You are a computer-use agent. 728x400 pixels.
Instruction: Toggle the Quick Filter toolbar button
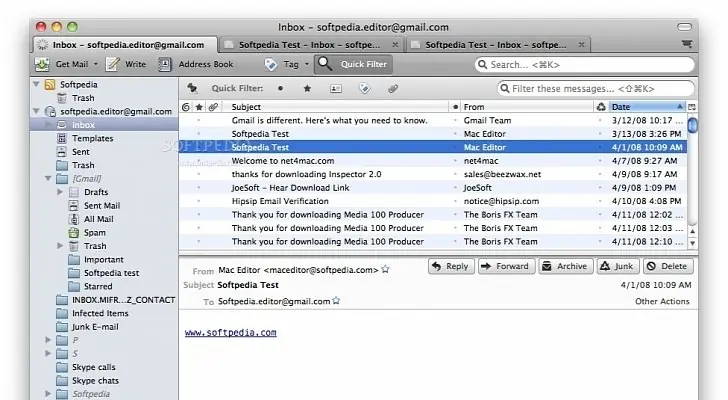pos(353,64)
